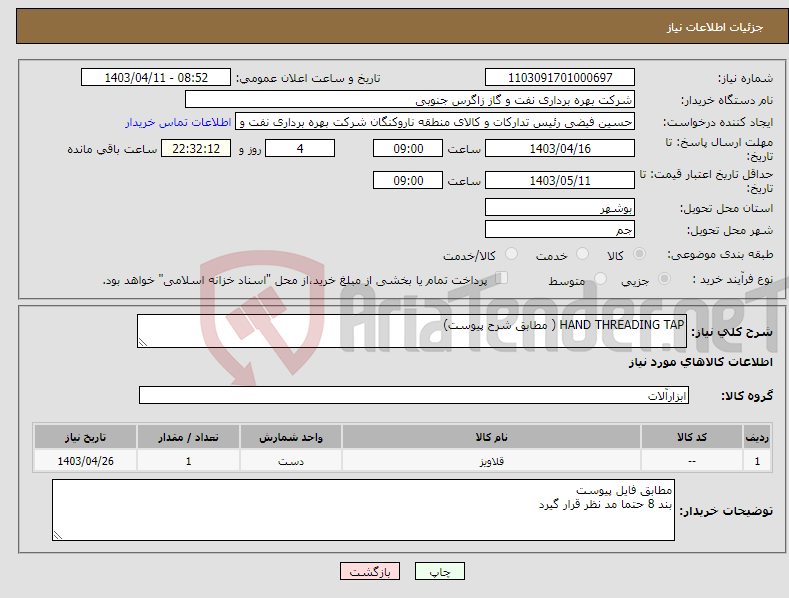Click price validity date 1403/05/11 field
Screen dimensions: 789x598
[x=560, y=180]
